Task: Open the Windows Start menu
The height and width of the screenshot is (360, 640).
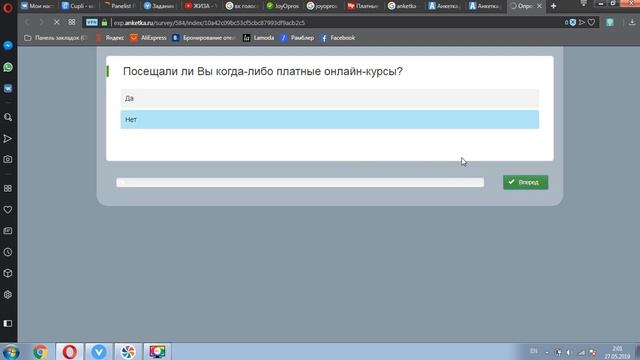Action: (x=11, y=352)
